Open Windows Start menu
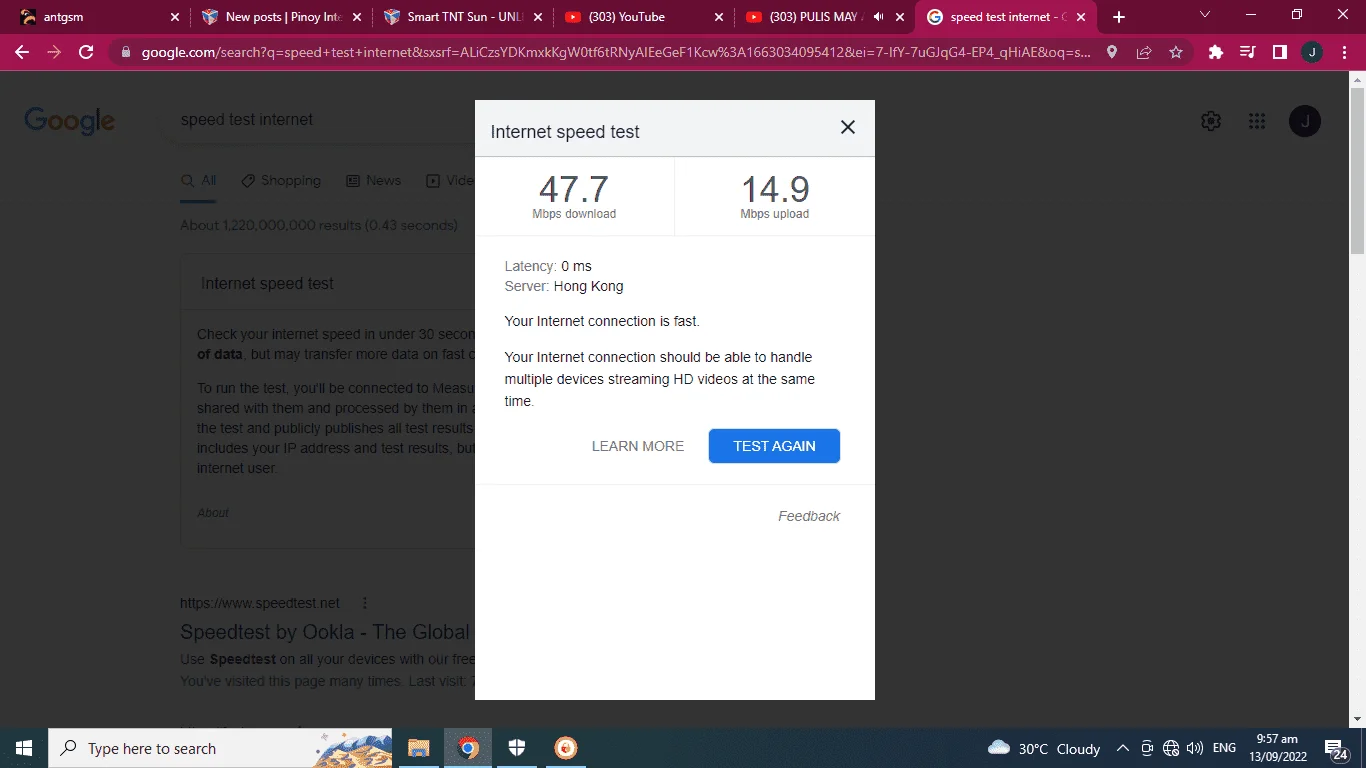 tap(24, 748)
